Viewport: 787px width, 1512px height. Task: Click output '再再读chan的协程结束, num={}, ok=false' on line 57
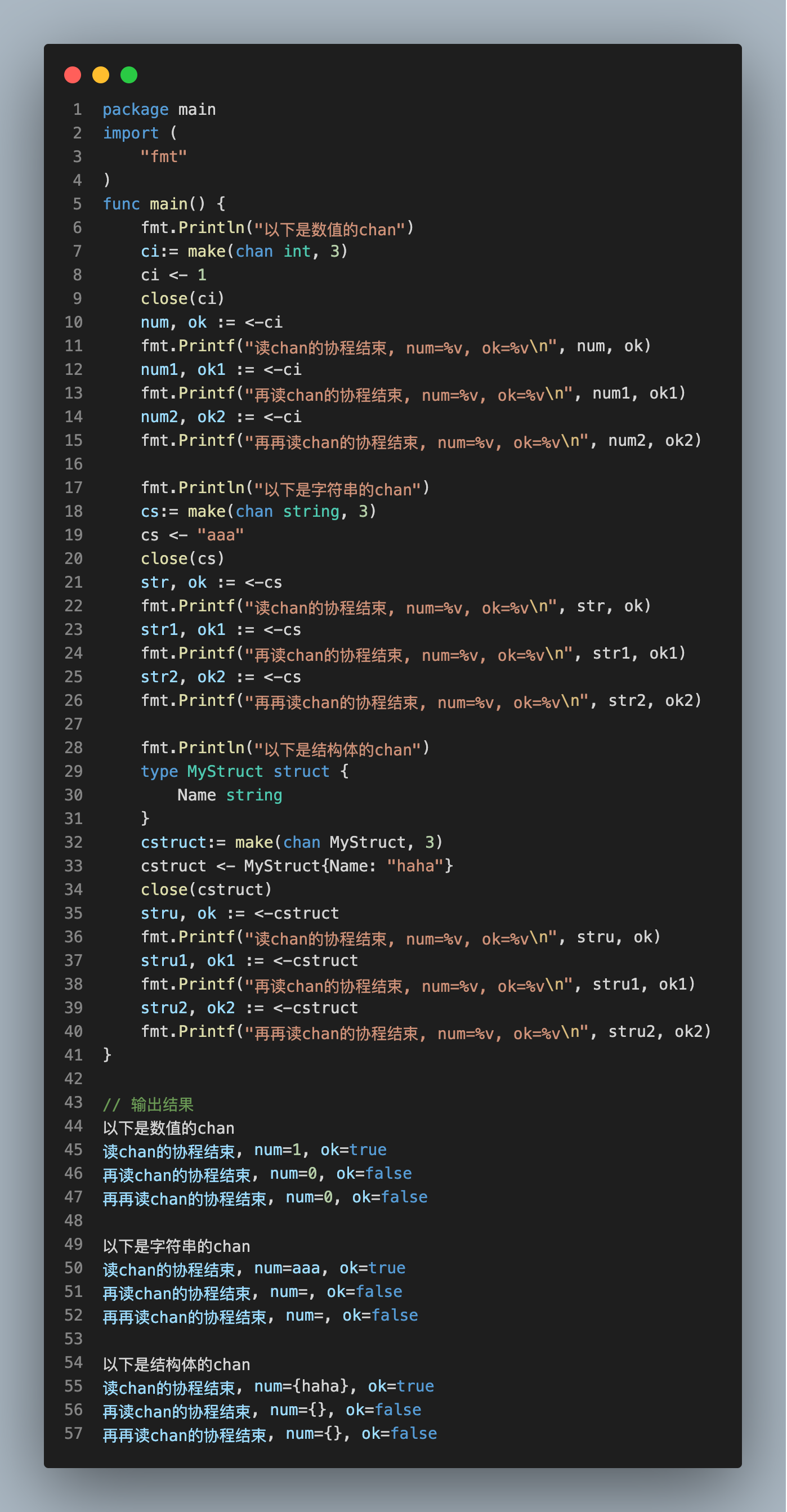click(271, 1434)
